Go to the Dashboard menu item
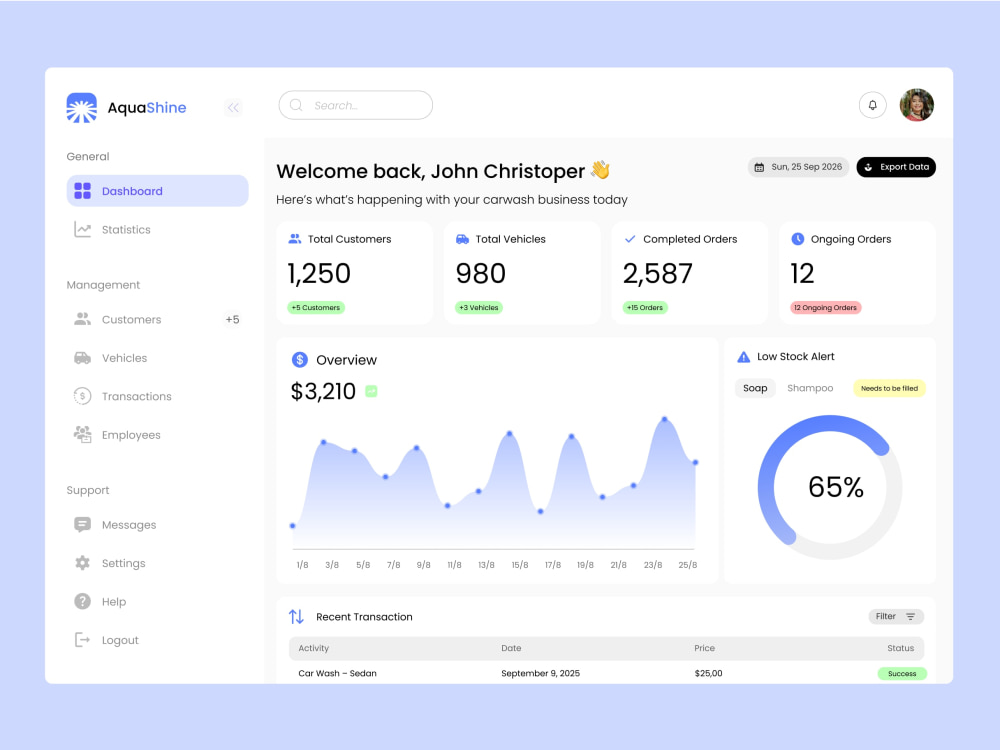Image resolution: width=1000 pixels, height=750 pixels. pos(158,191)
